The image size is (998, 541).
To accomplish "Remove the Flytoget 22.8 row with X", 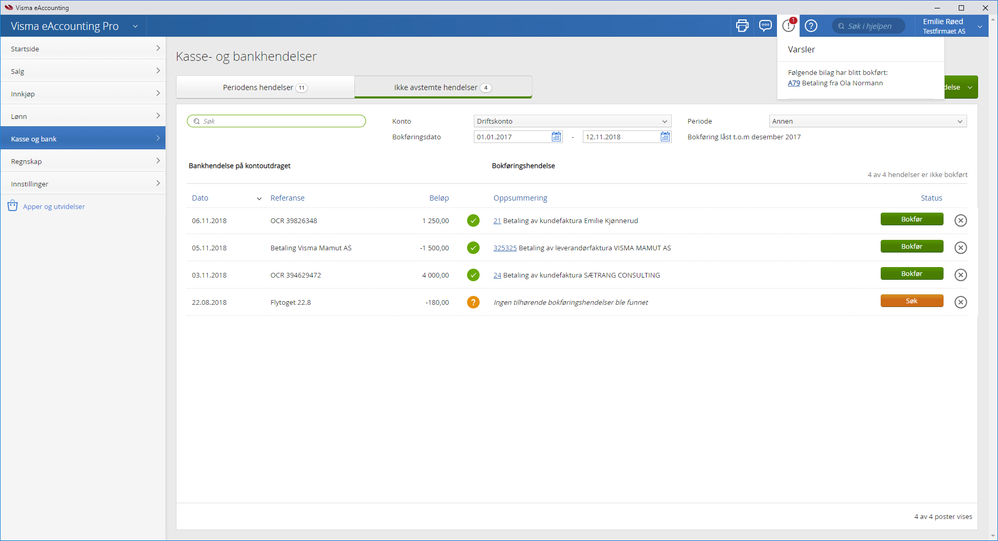I will [960, 302].
